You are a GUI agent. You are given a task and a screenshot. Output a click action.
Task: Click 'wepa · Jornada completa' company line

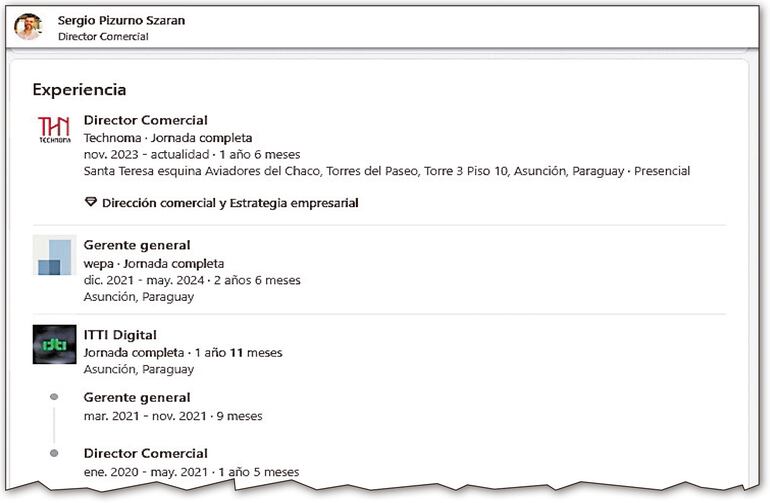154,263
